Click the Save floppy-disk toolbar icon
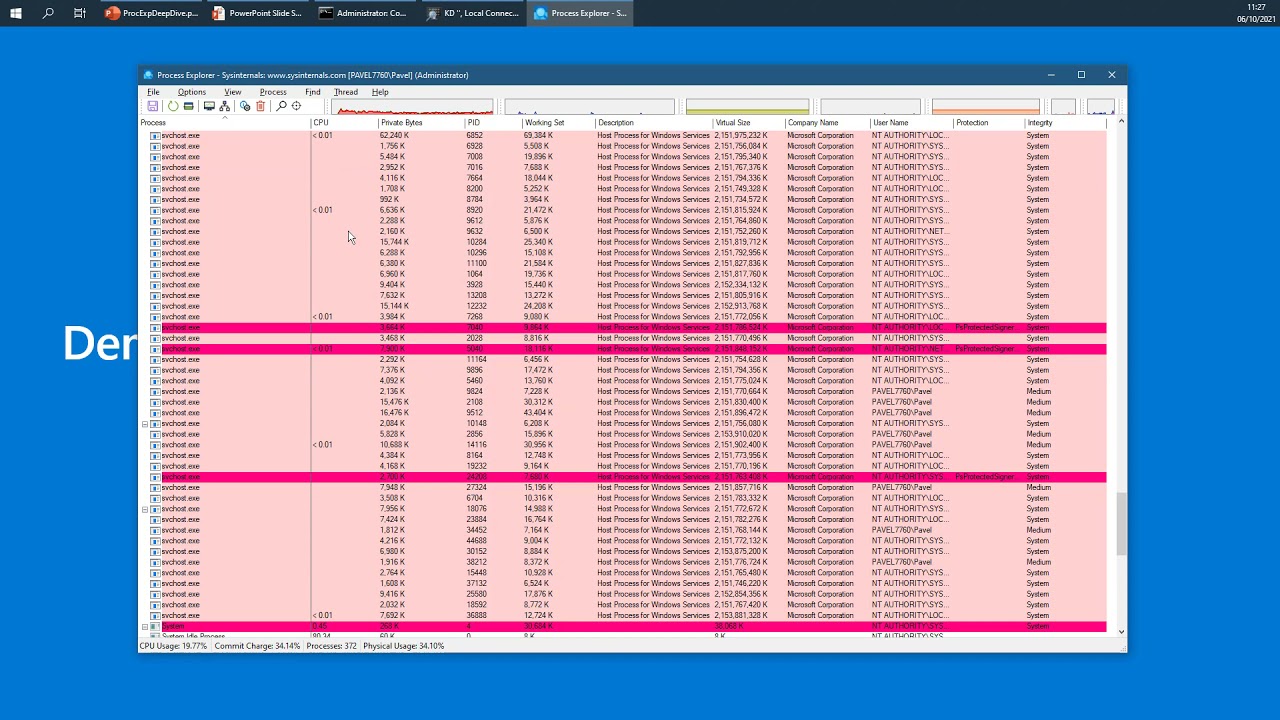Viewport: 1280px width, 720px height. tap(153, 106)
